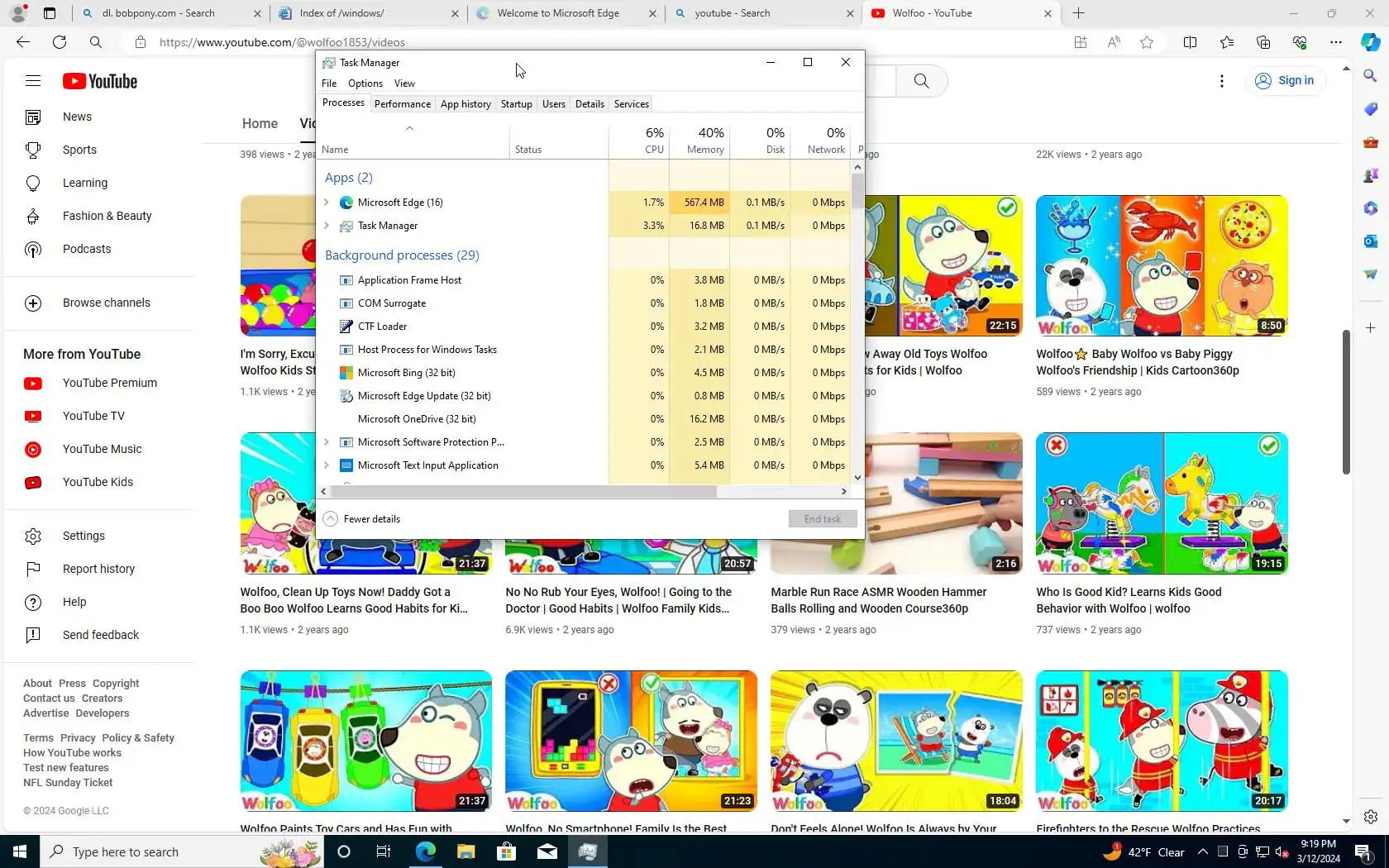Click the Edge address bar URL
Viewport: 1389px width, 868px height.
(282, 42)
